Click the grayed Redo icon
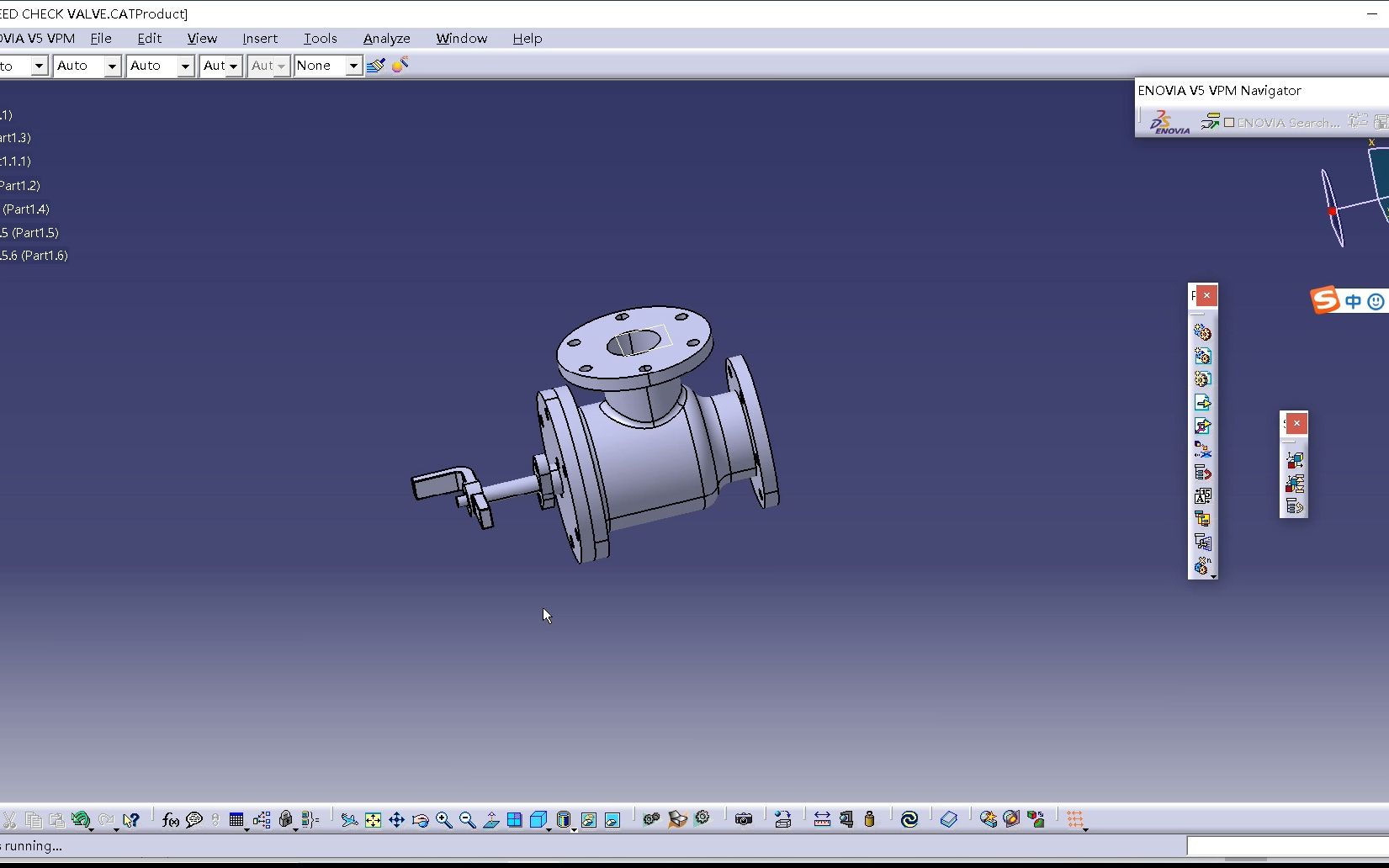The width and height of the screenshot is (1389, 868). pos(107,819)
